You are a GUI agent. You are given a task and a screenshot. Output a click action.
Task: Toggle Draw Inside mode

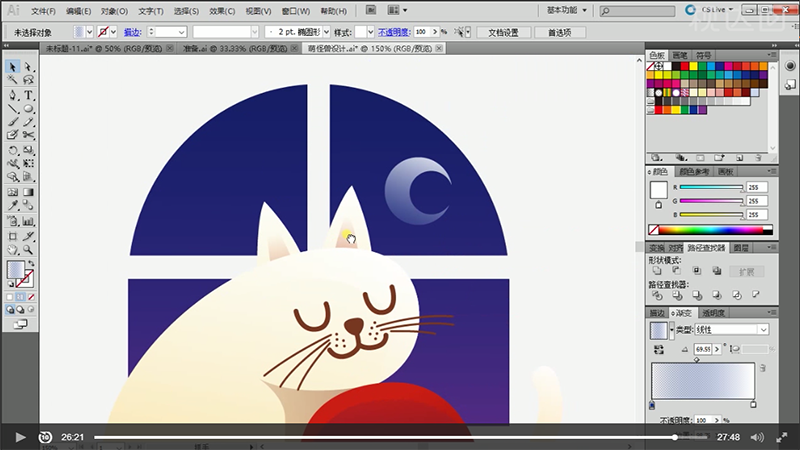point(31,310)
